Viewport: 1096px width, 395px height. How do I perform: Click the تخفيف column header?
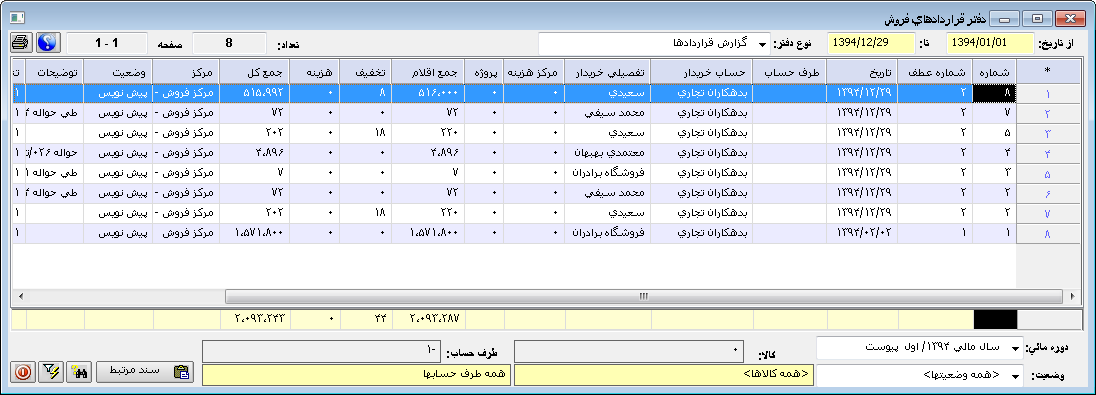(x=367, y=72)
